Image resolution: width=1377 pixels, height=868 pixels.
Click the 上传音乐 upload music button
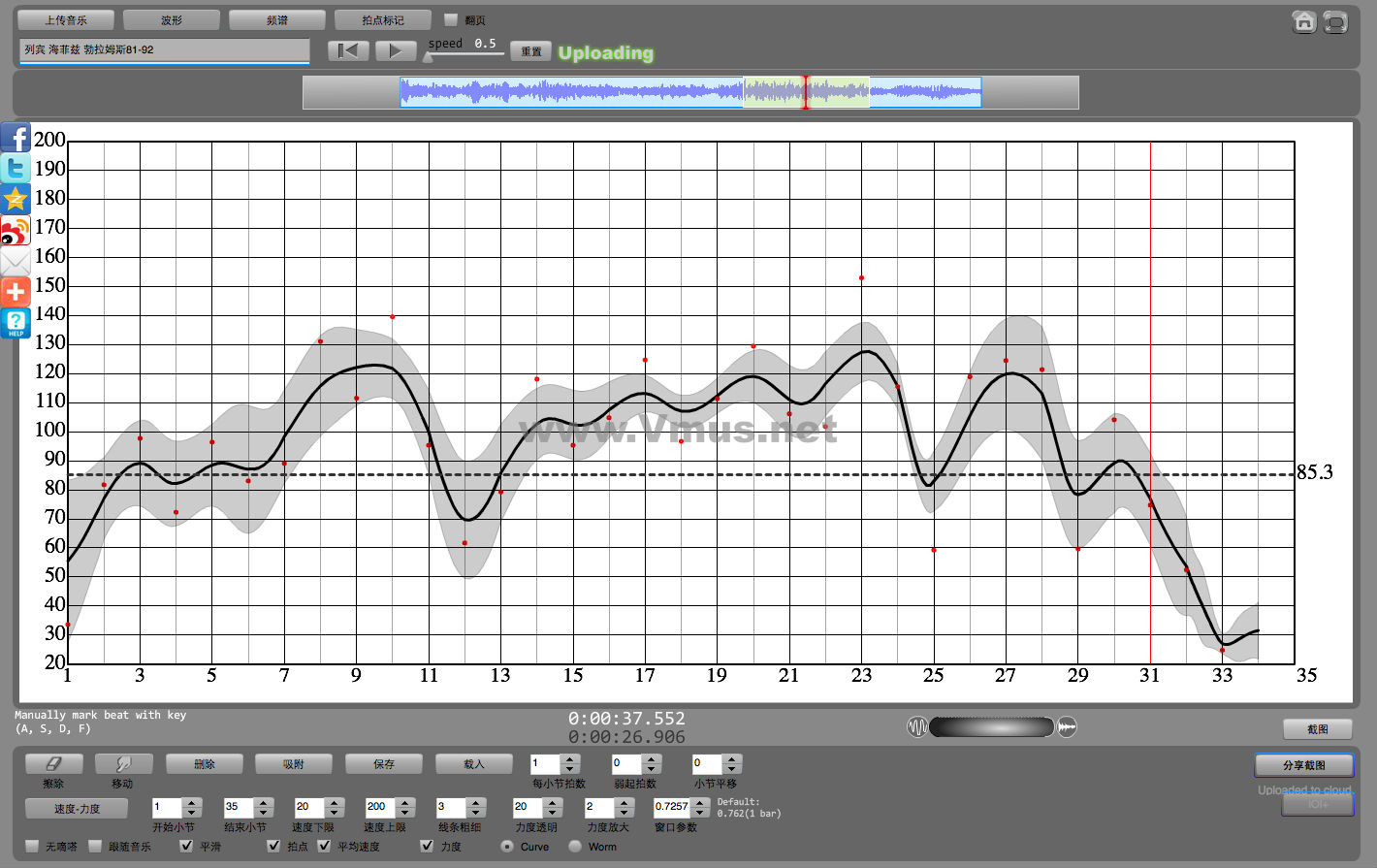(66, 19)
